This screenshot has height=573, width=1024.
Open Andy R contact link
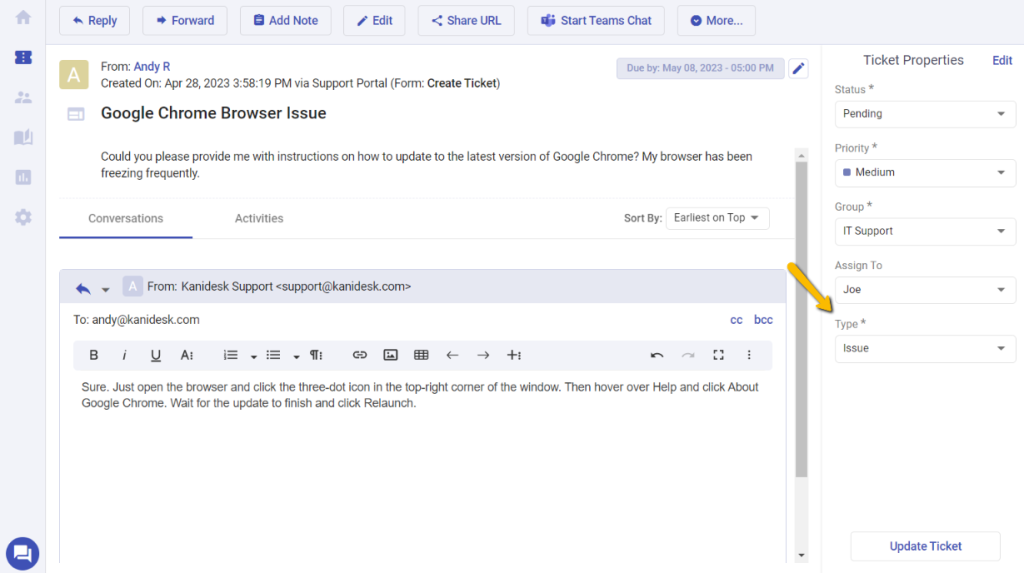pyautogui.click(x=152, y=66)
